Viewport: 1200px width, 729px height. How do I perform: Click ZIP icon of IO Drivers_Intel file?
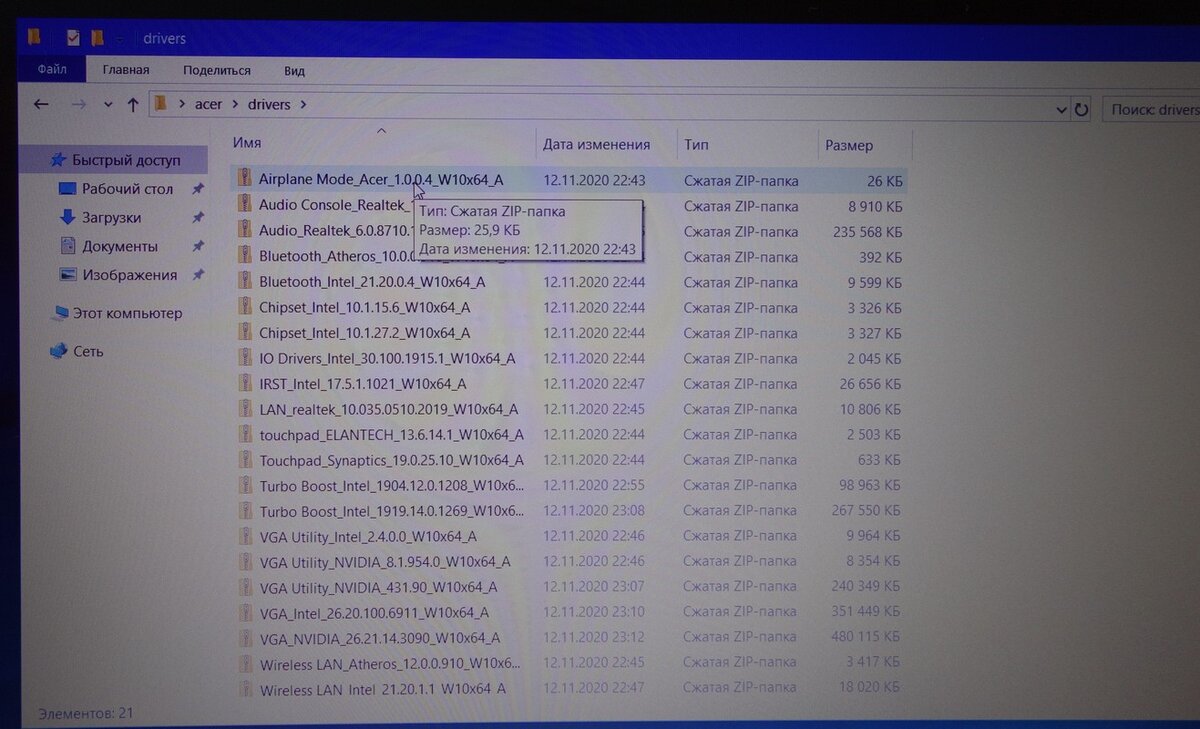pos(244,357)
